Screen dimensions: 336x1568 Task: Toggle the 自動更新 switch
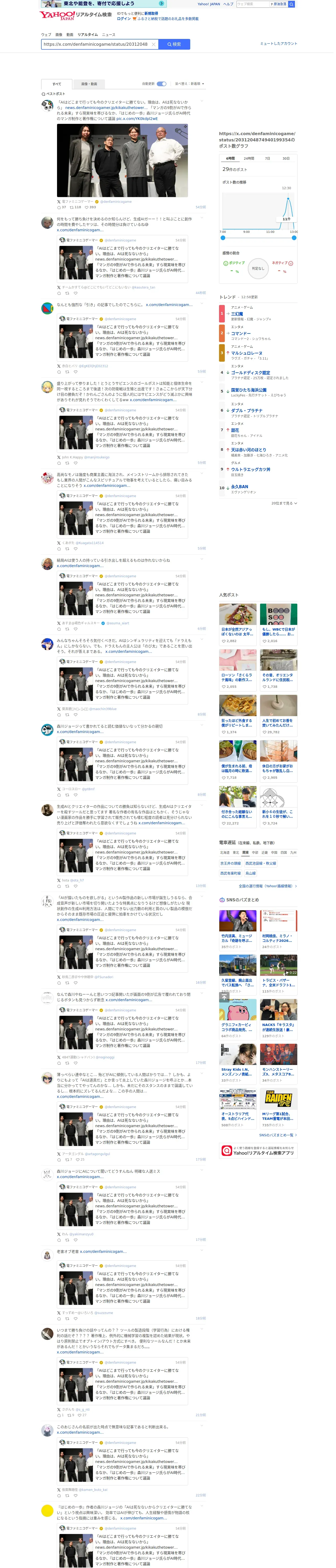[x=162, y=84]
